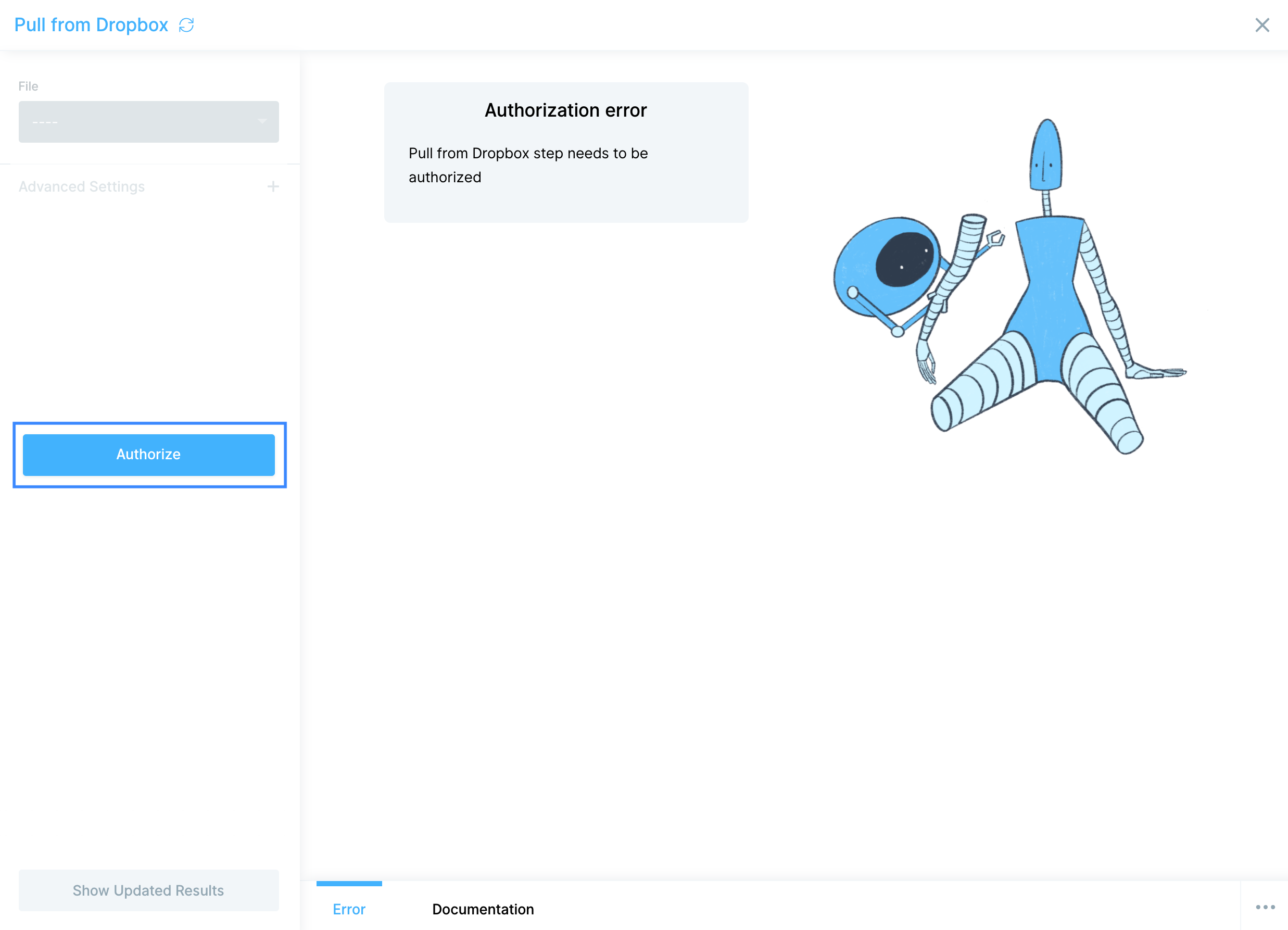
Task: Expand Advanced Settings with the plus icon
Action: coord(273,186)
